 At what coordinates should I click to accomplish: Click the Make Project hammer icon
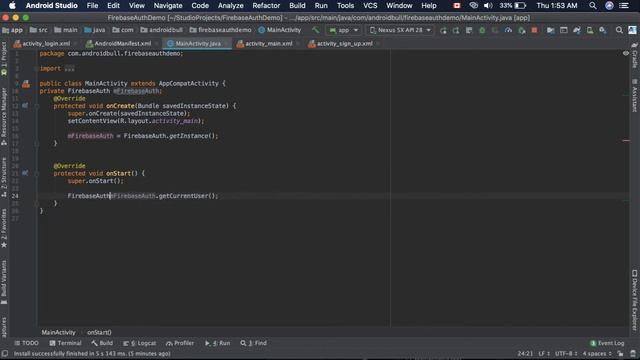tap(316, 30)
